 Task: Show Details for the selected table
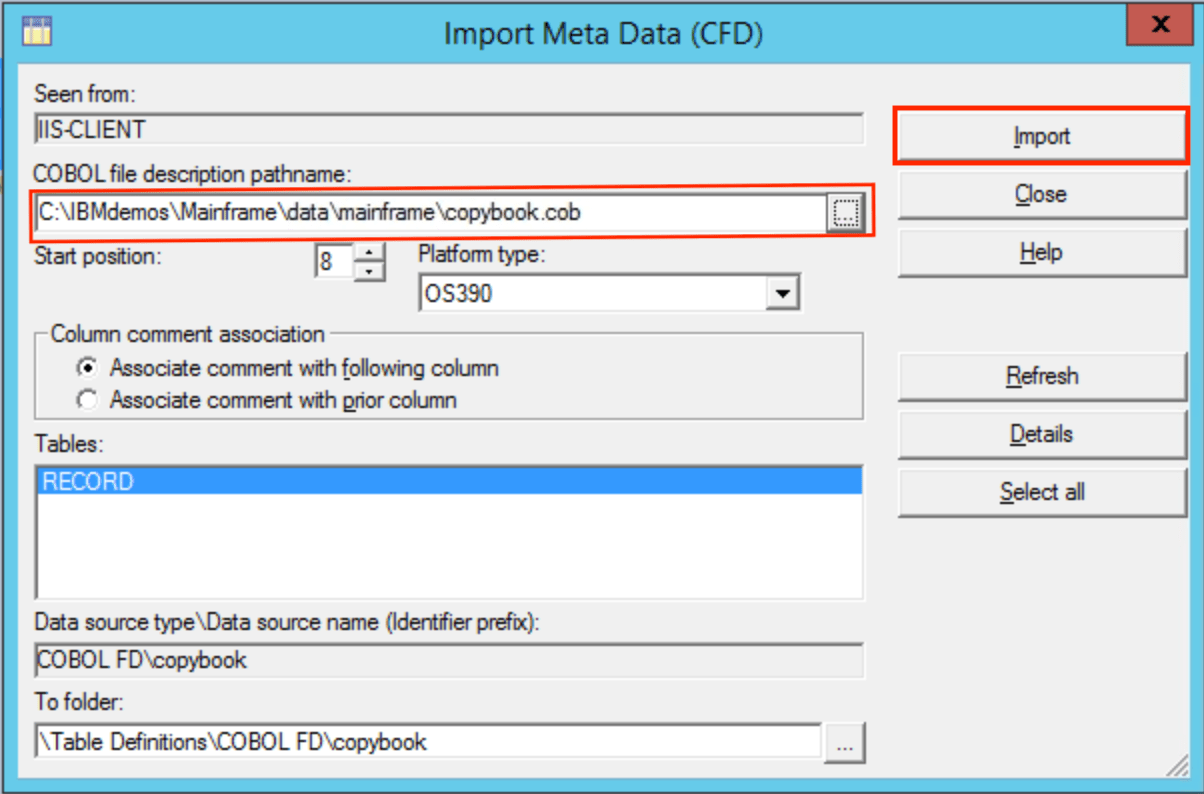pos(1041,434)
